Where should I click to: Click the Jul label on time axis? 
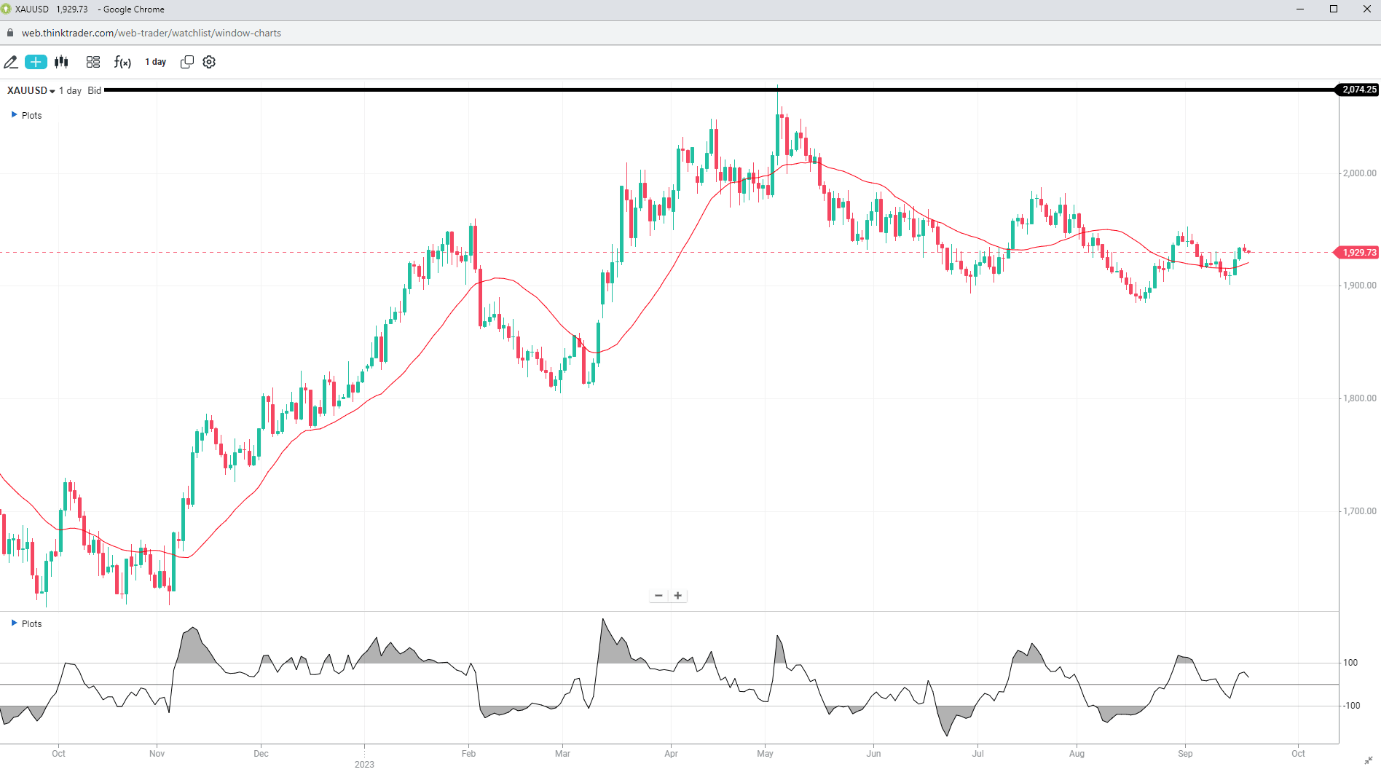click(x=977, y=753)
